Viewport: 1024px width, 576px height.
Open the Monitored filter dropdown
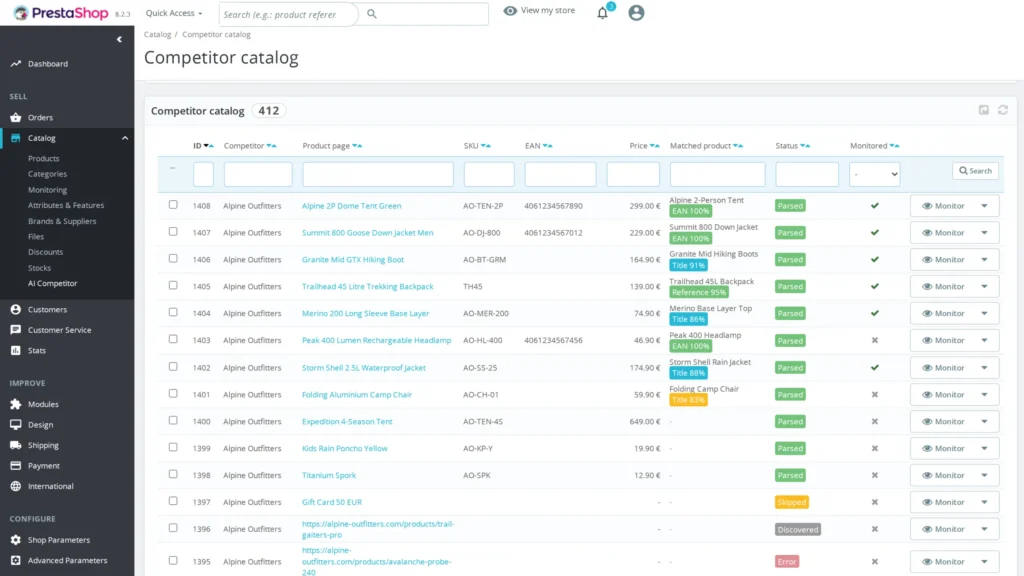[874, 174]
